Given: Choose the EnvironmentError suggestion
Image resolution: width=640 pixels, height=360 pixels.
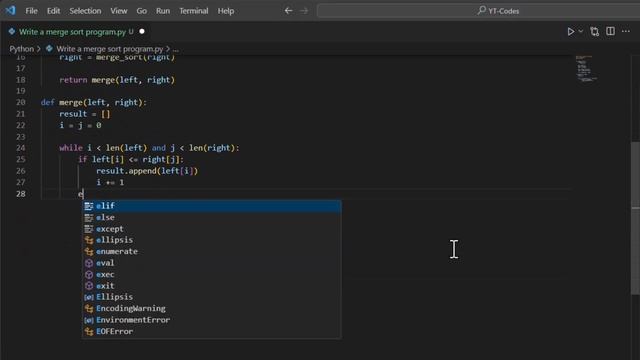Looking at the screenshot, I should (x=211, y=320).
